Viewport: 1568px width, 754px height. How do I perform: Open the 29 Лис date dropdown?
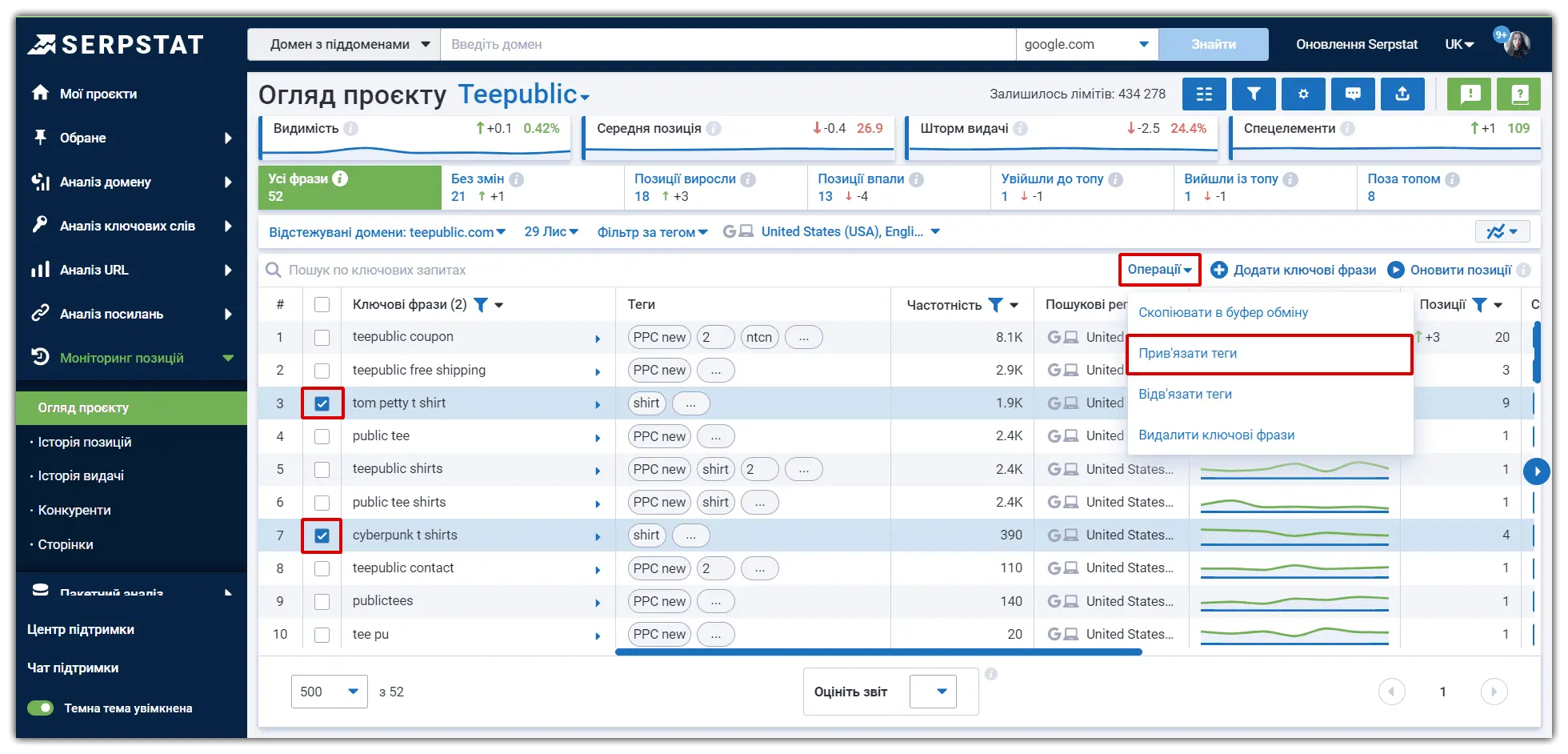[551, 232]
